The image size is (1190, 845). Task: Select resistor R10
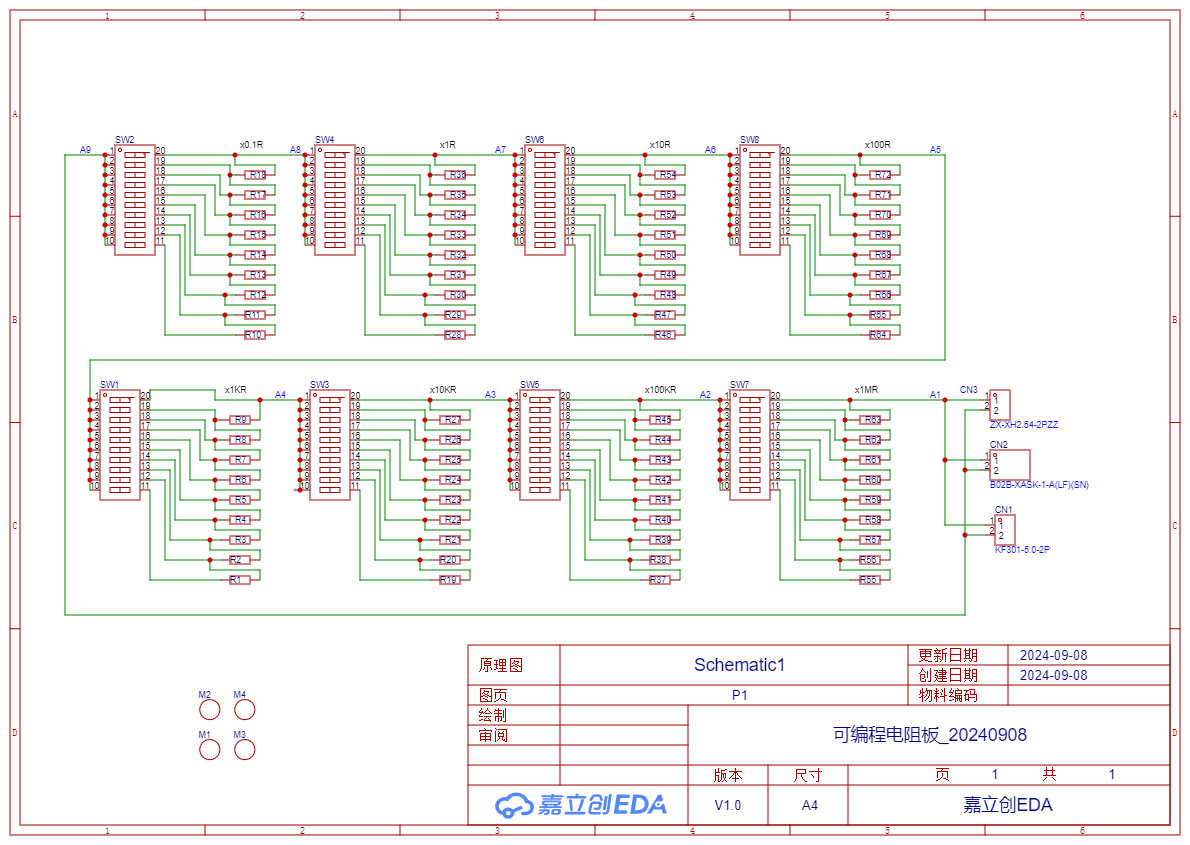253,335
